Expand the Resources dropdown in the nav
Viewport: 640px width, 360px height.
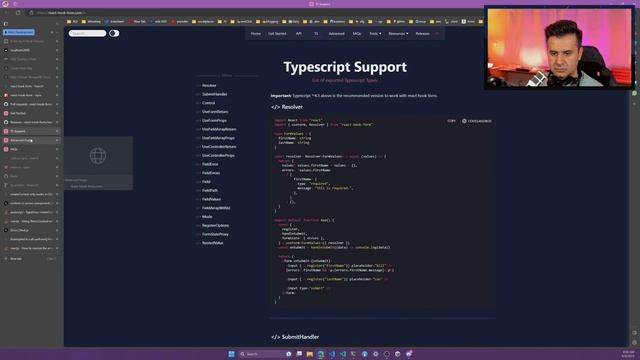(398, 33)
